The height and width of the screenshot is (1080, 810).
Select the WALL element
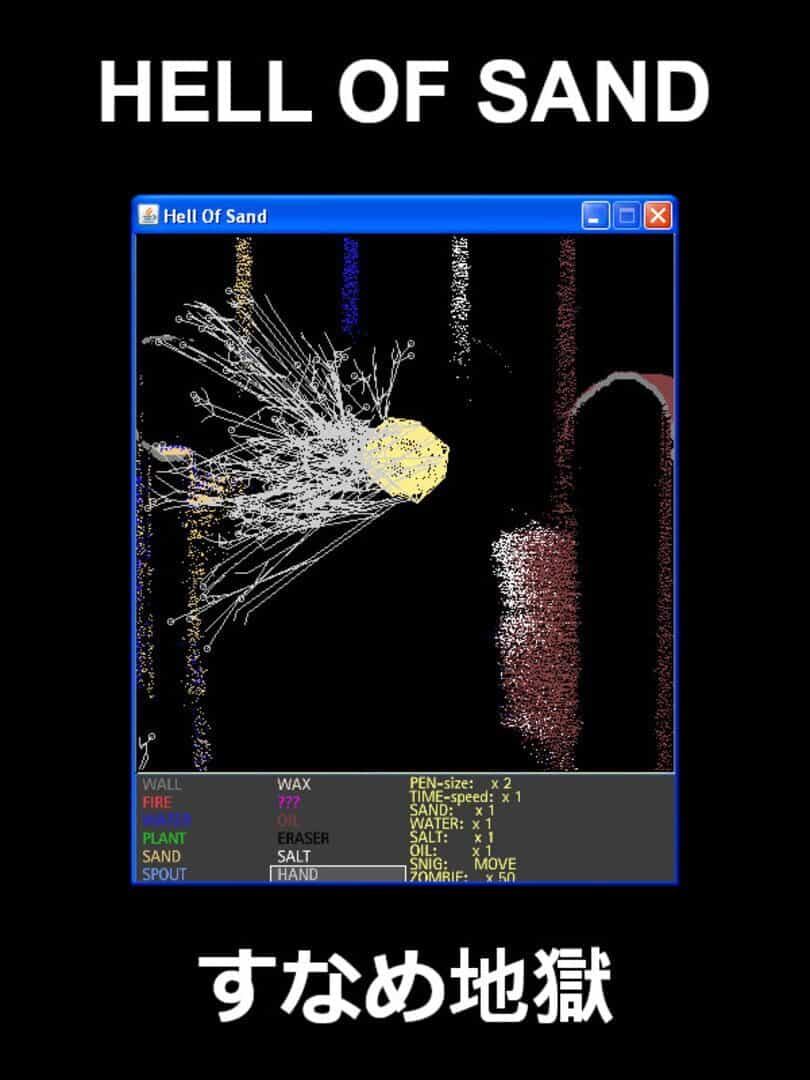[x=162, y=784]
